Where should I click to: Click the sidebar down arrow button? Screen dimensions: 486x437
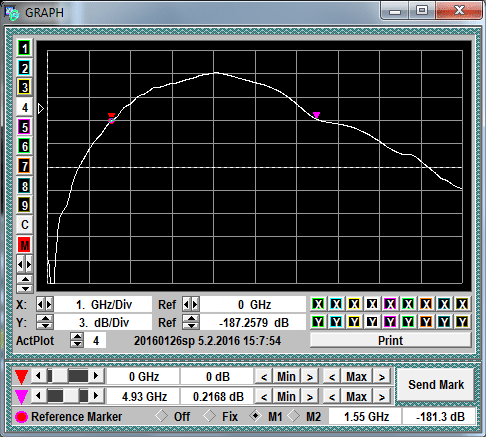click(x=24, y=288)
